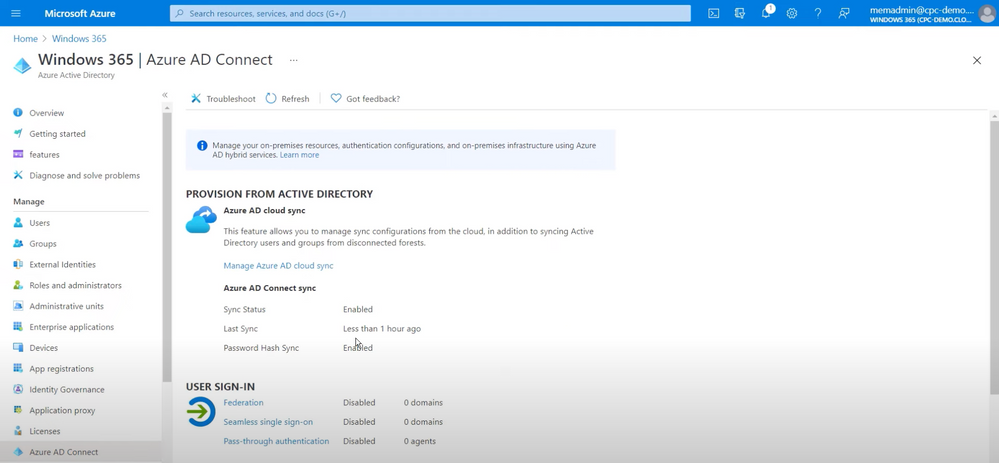Open the feedback icon in top bar
This screenshot has height=463, width=999.
coord(844,14)
